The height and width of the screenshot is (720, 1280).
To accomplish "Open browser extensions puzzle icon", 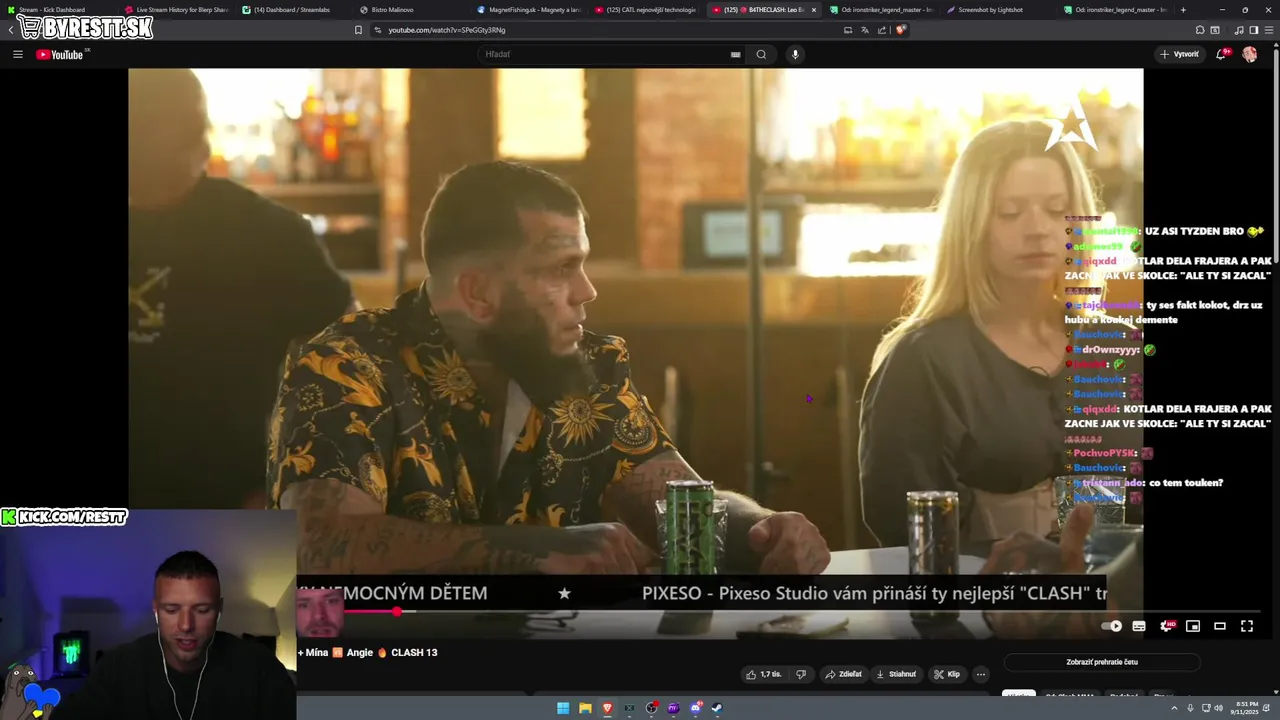I will [1199, 30].
